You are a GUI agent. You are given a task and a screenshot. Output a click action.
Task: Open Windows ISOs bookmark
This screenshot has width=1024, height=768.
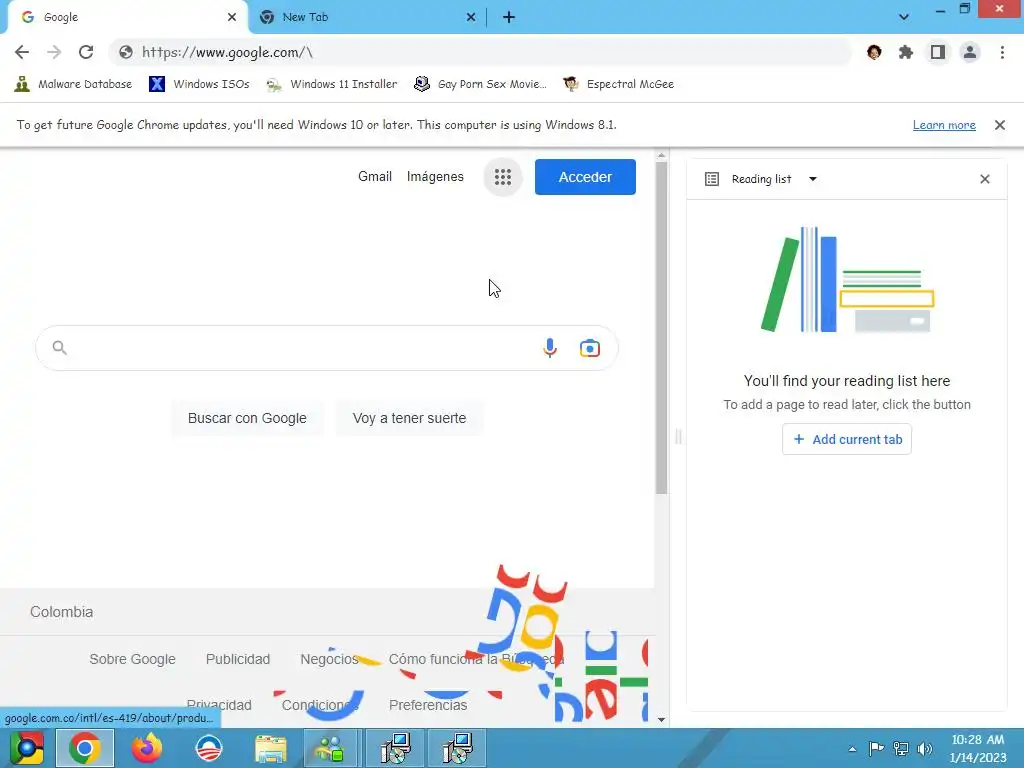[199, 84]
